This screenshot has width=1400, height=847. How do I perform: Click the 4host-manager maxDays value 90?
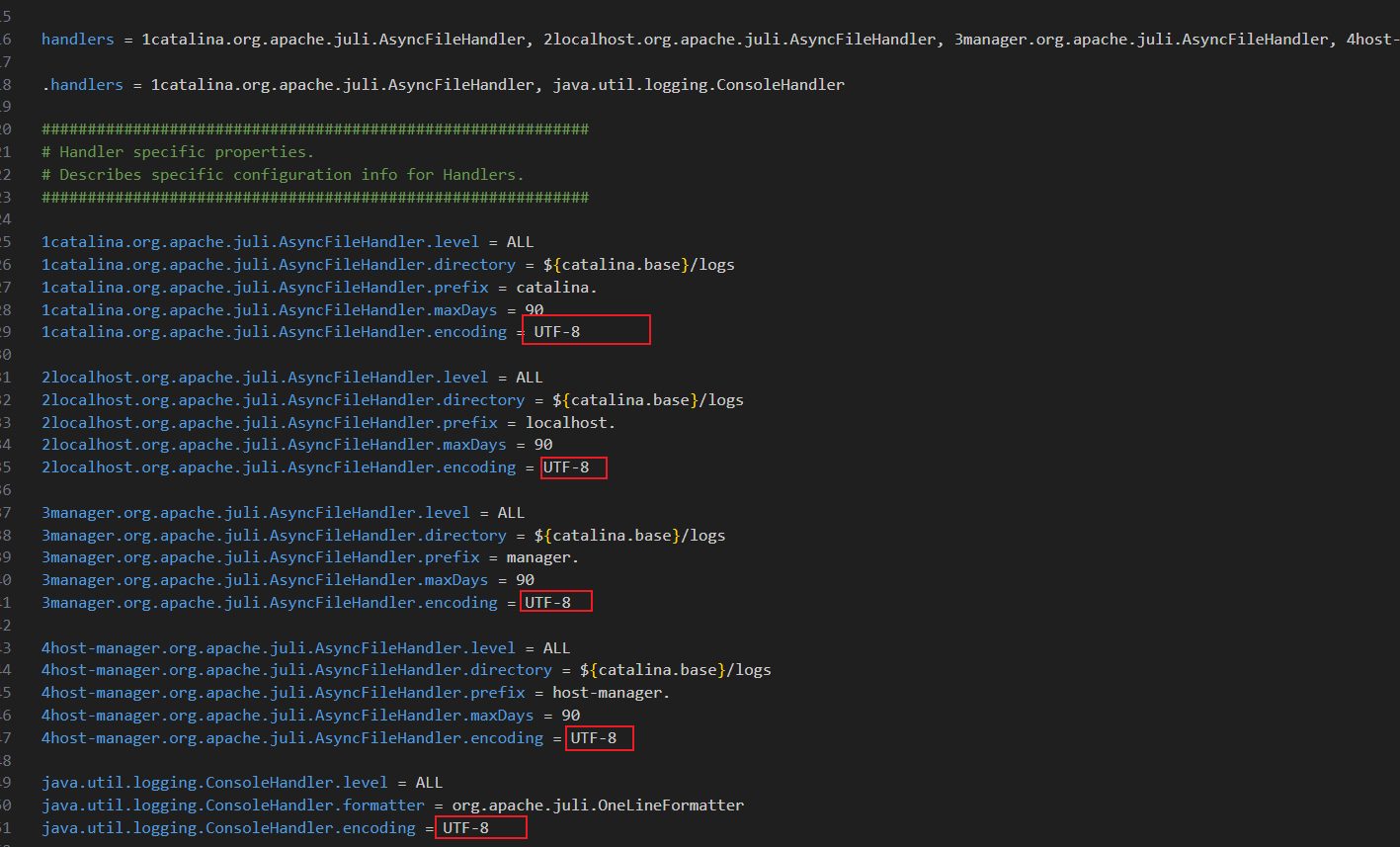click(571, 716)
